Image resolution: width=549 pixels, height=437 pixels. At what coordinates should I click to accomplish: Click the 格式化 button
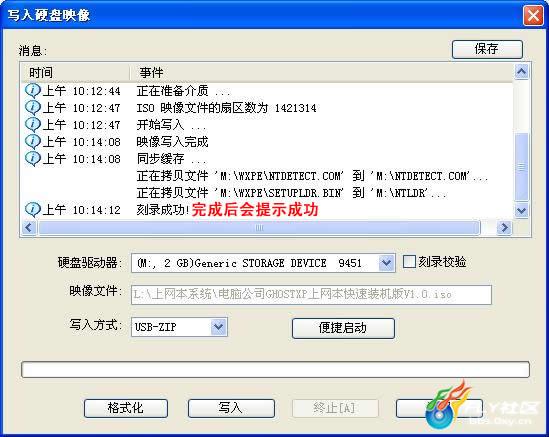(126, 408)
